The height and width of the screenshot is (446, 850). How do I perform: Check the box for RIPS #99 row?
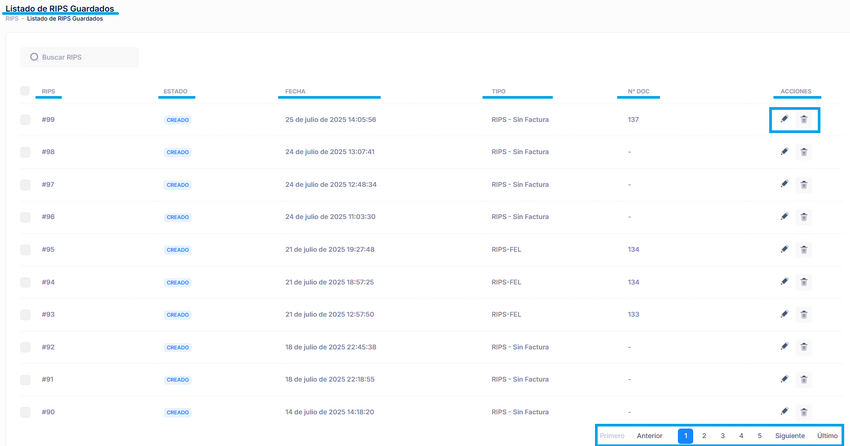click(x=25, y=120)
